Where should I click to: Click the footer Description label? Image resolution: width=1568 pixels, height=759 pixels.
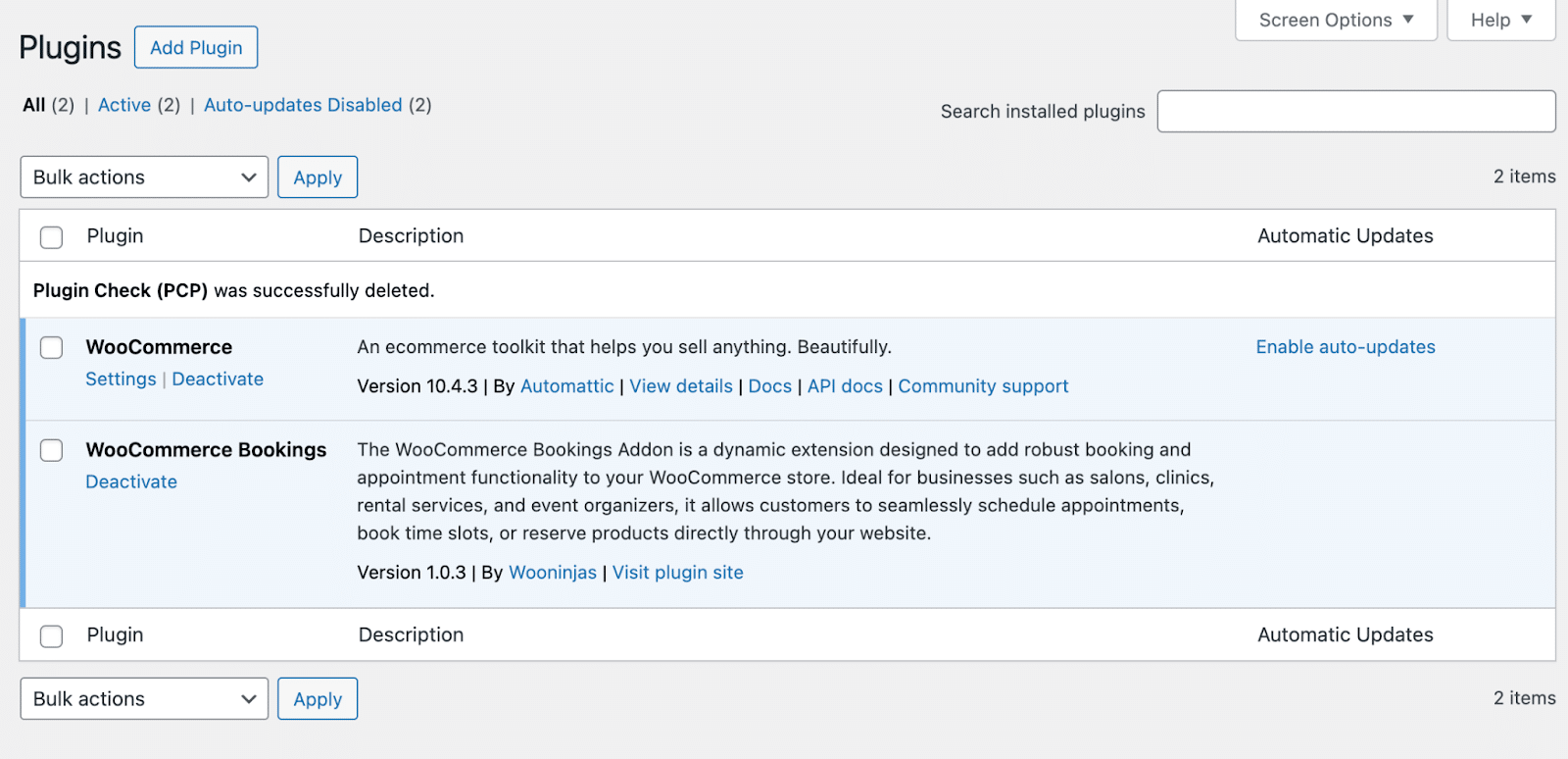[411, 635]
